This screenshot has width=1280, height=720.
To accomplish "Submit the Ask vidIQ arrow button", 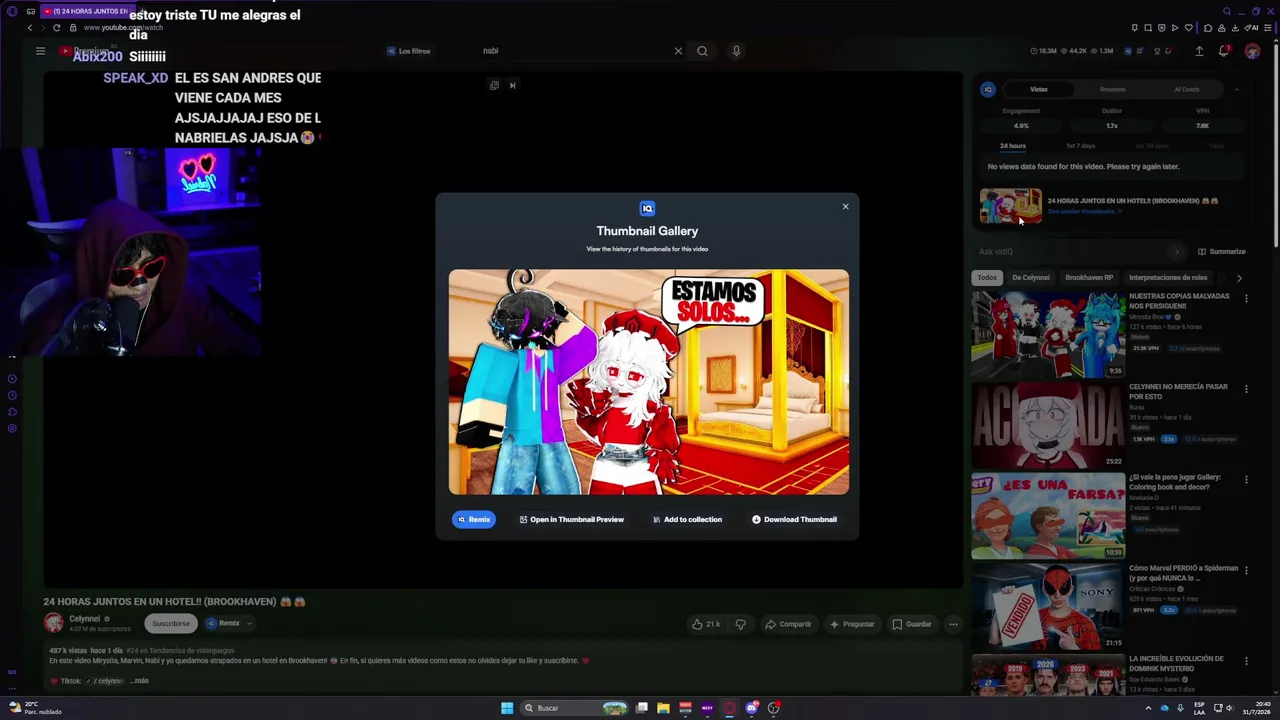I will [1176, 251].
